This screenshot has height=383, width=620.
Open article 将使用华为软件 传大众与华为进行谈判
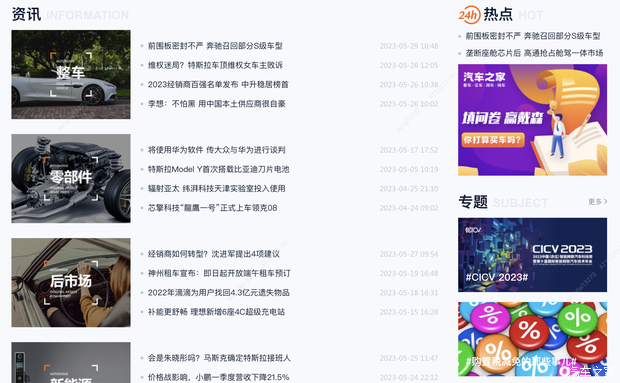coord(217,150)
